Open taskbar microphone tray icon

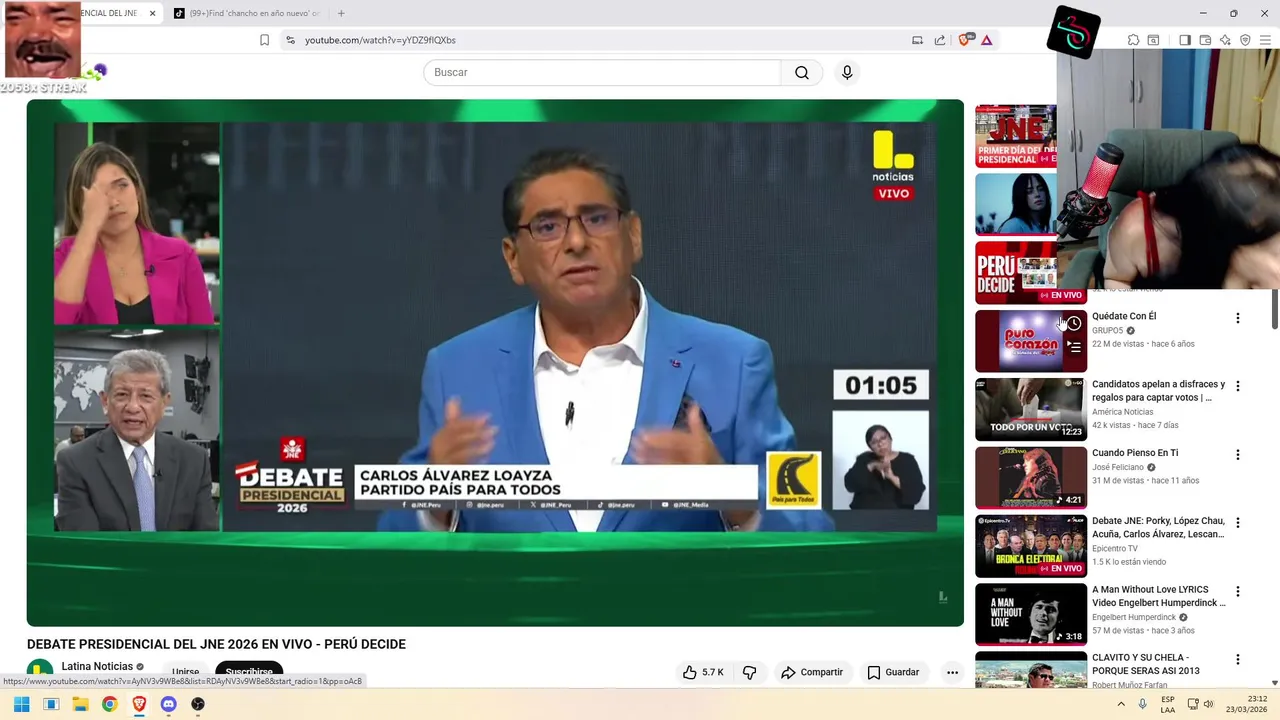click(x=1143, y=704)
